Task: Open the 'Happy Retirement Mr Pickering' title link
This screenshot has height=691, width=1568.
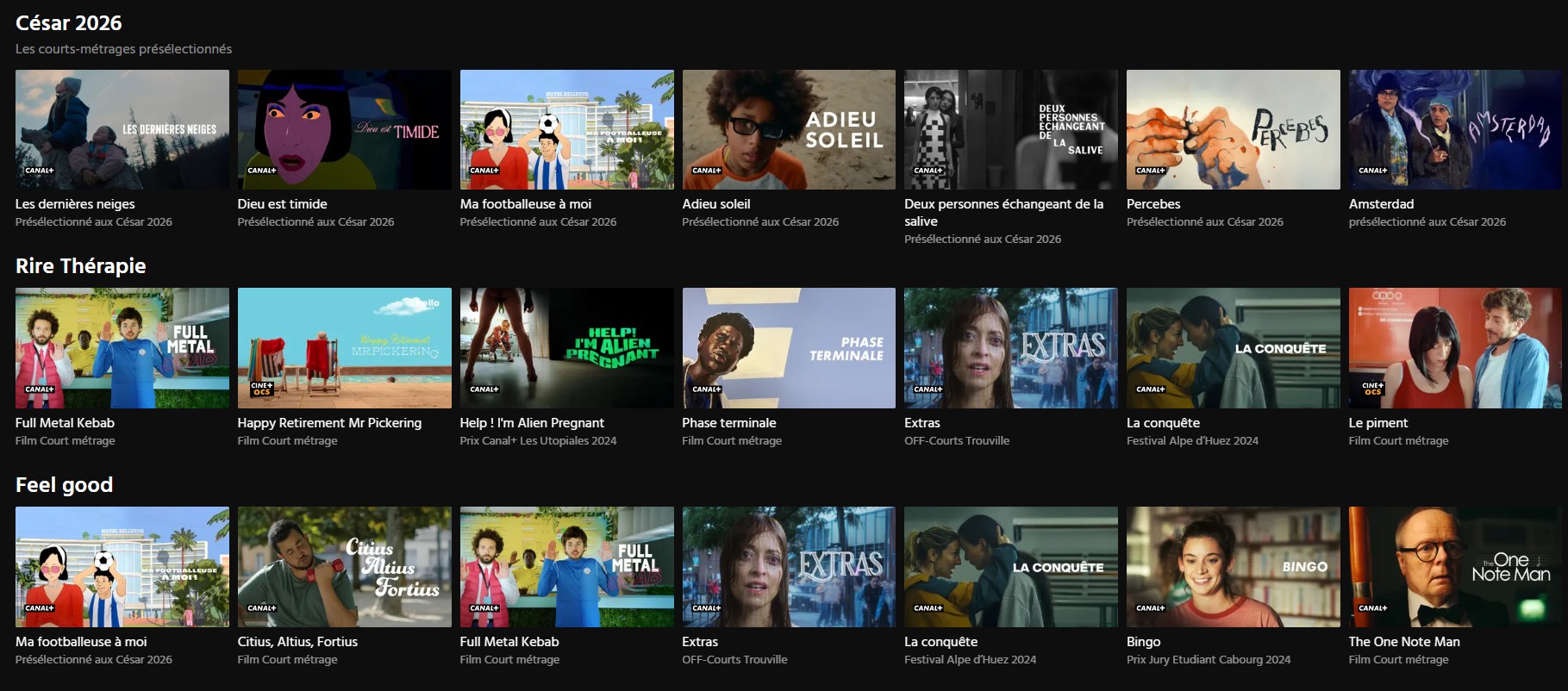Action: click(x=330, y=423)
